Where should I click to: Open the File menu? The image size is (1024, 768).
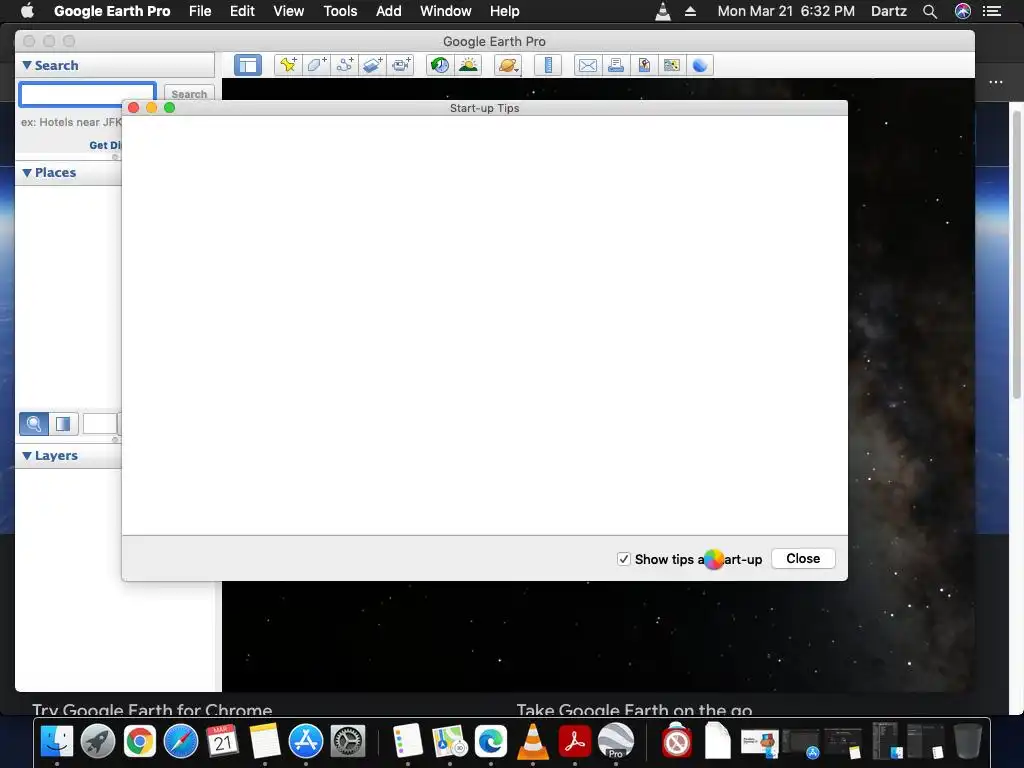click(200, 11)
